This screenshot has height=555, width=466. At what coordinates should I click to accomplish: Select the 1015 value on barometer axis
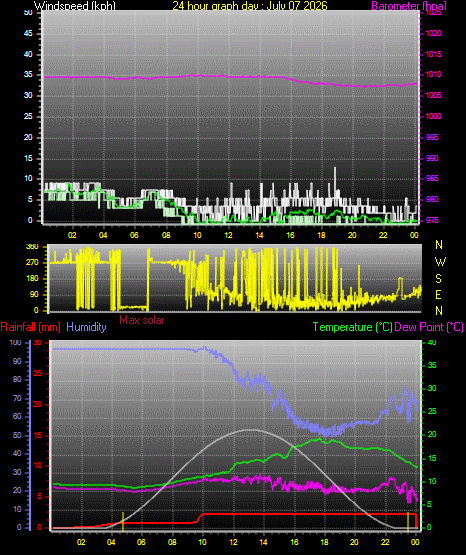pos(433,54)
